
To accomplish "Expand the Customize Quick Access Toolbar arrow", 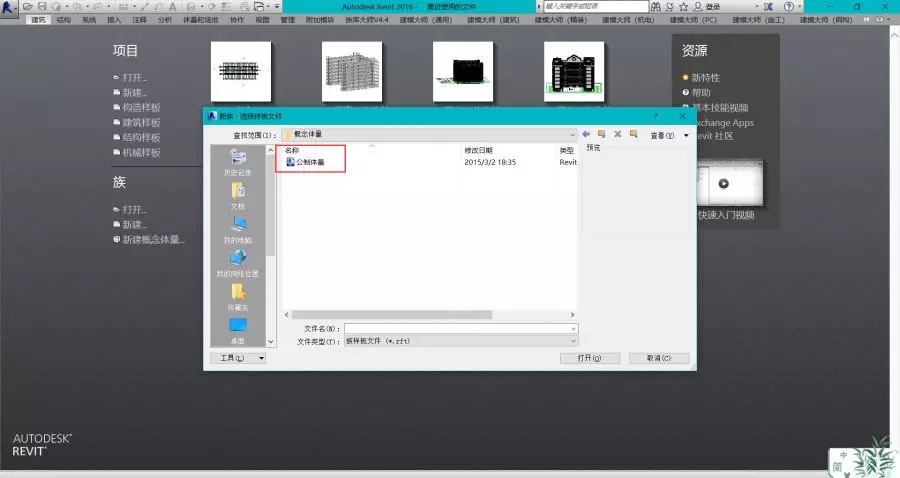I will (277, 6).
